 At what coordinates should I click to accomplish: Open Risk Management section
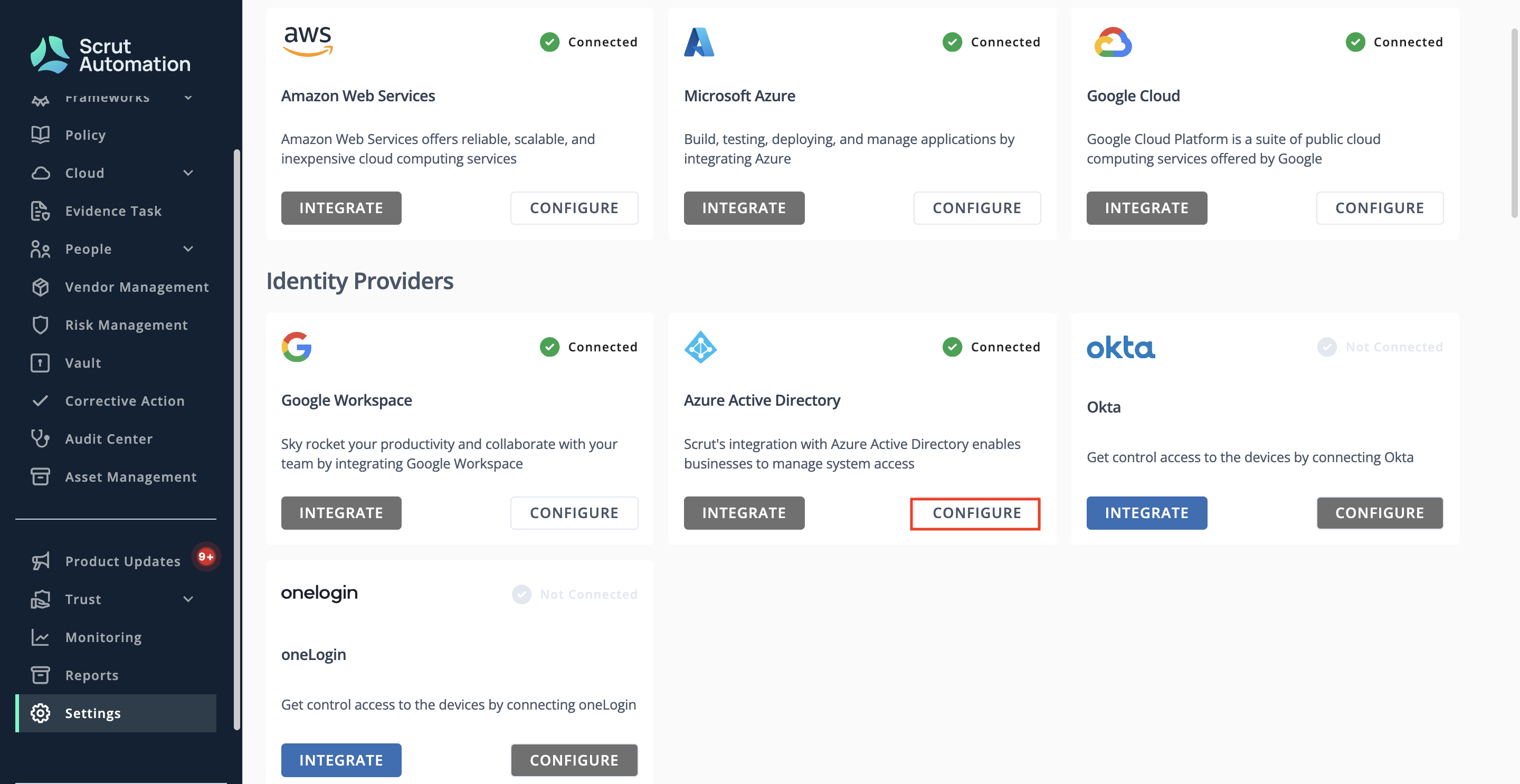coord(116,325)
